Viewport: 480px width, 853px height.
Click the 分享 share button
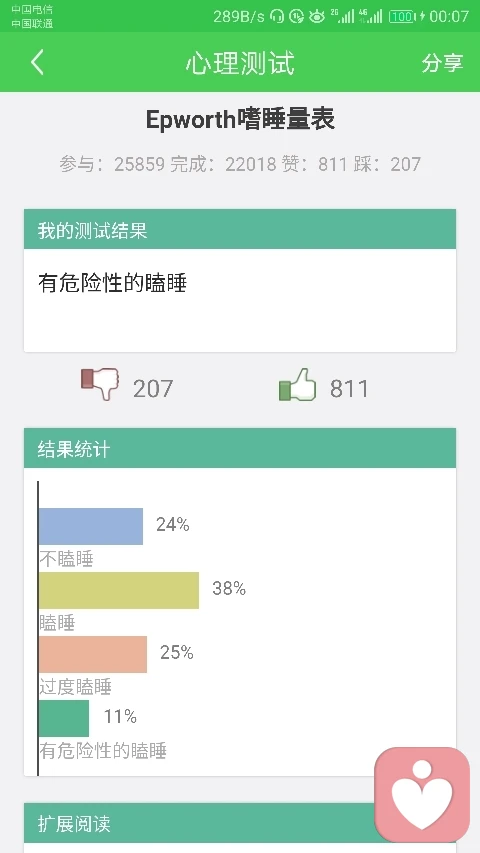[442, 63]
